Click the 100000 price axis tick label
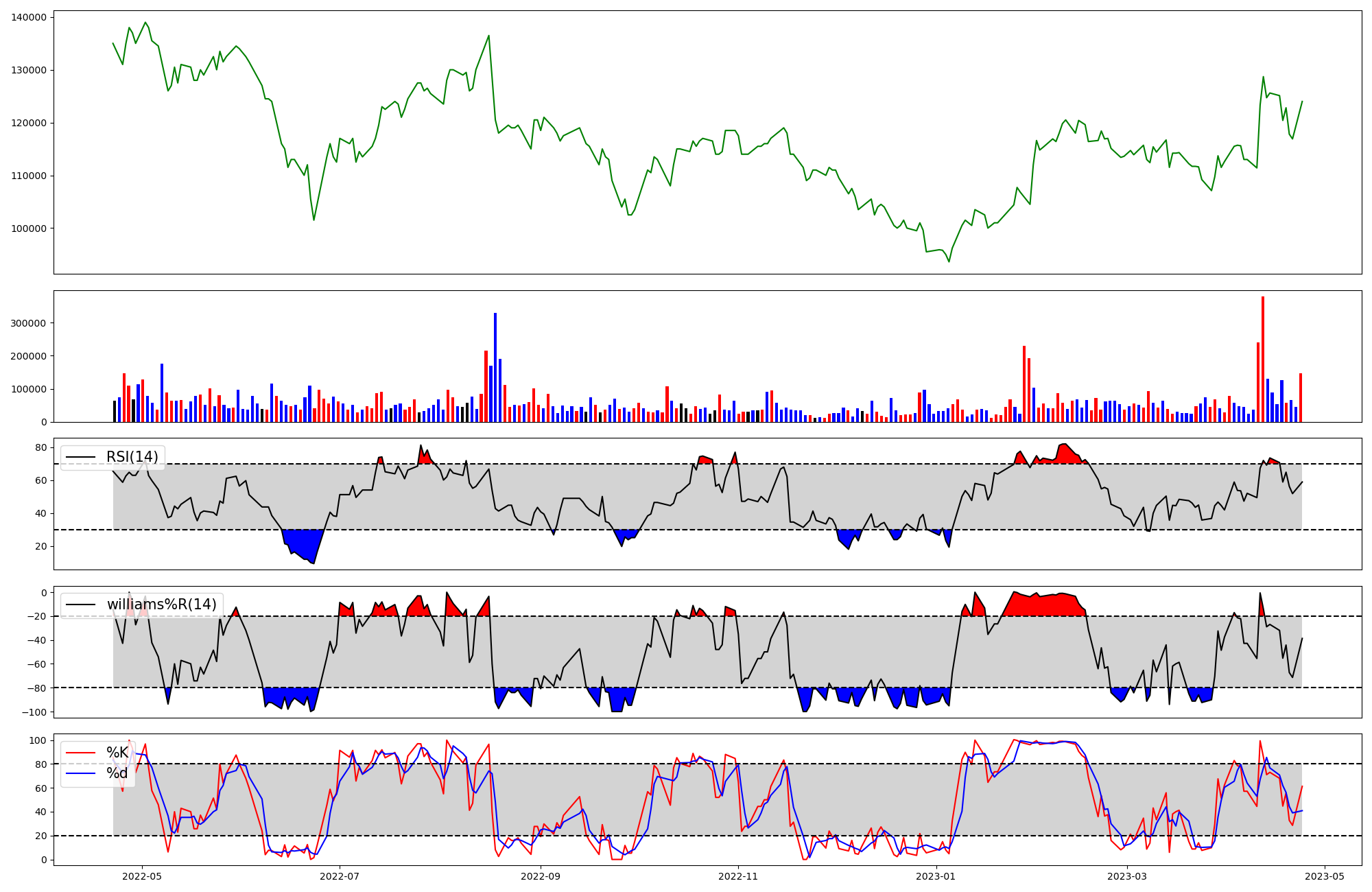The height and width of the screenshot is (892, 1372). 29,228
